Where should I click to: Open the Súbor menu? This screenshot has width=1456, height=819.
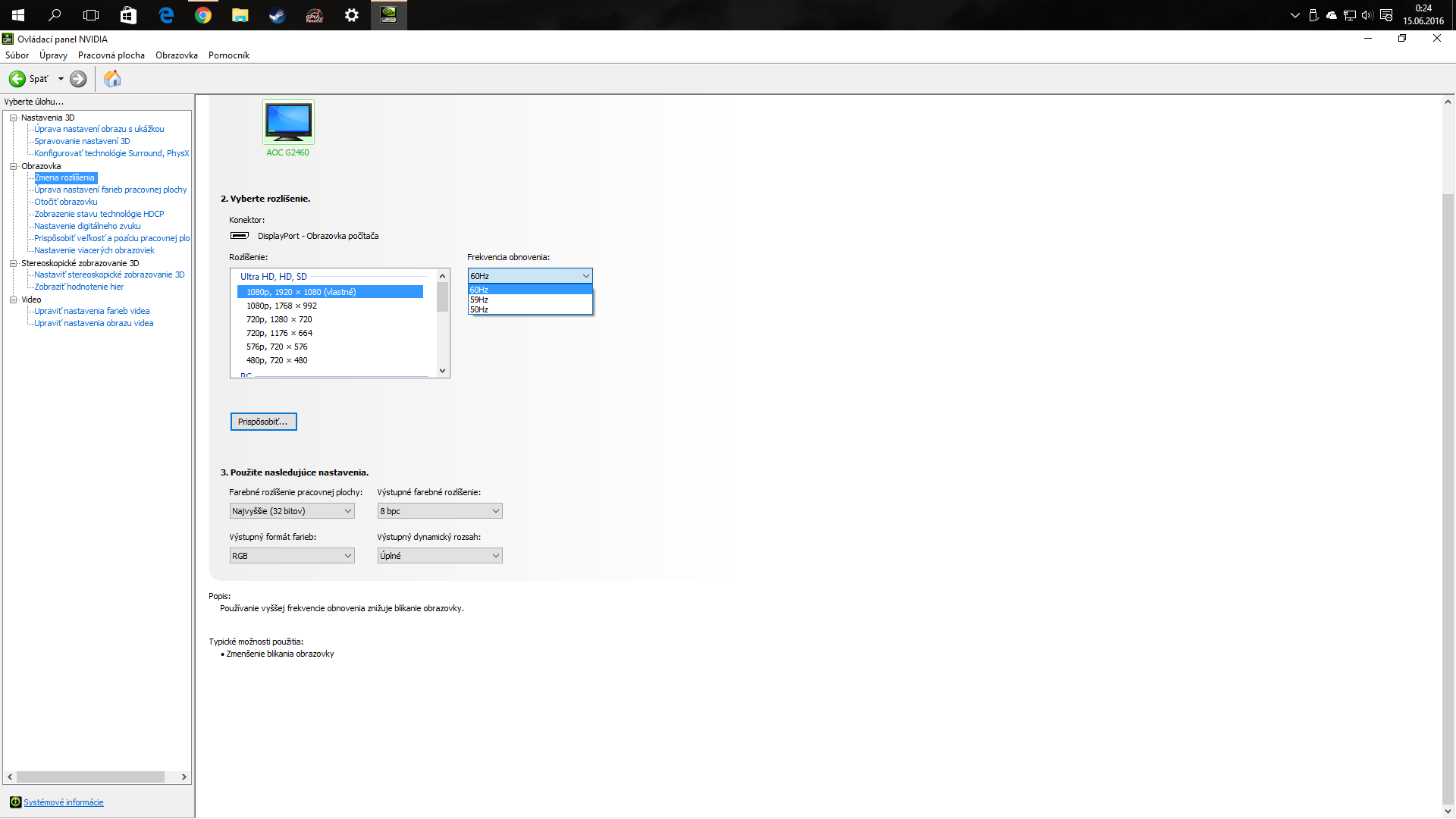17,55
